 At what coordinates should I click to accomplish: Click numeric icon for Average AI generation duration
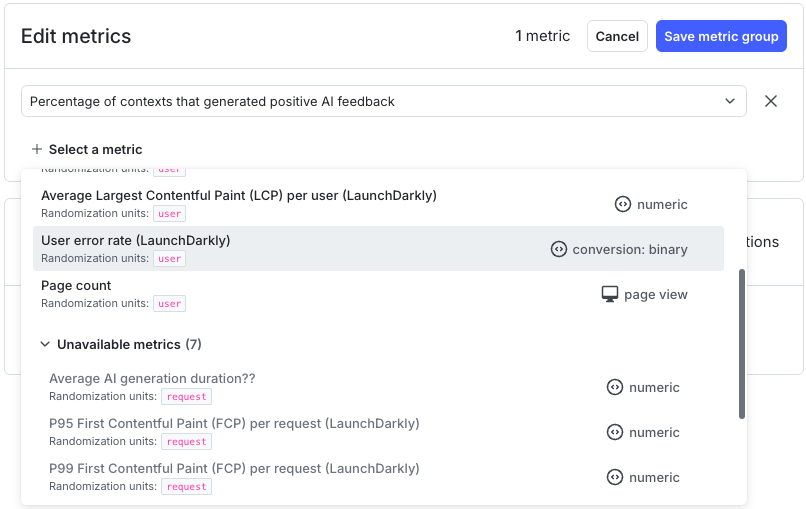coord(615,387)
